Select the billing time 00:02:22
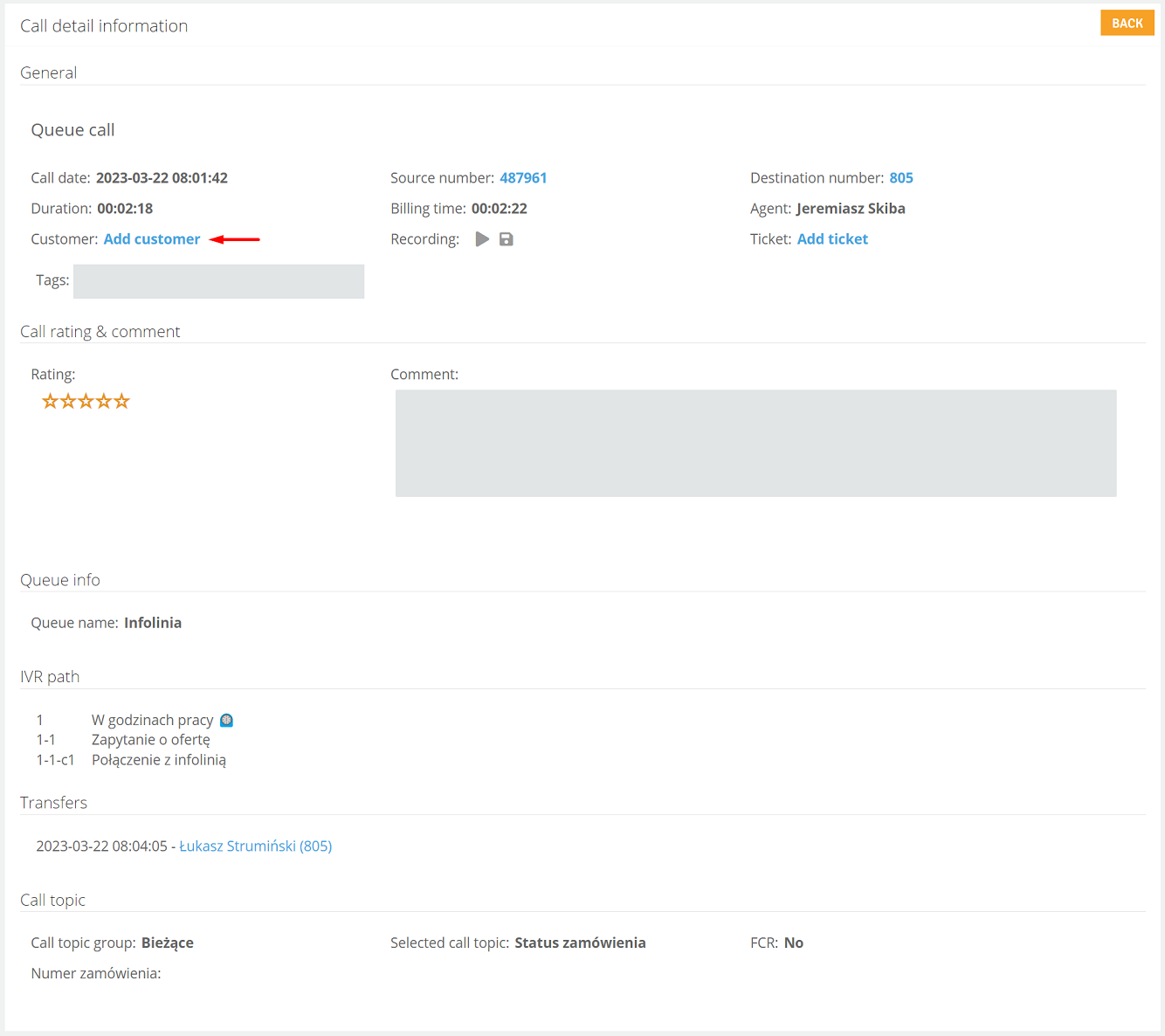The image size is (1165, 1036). pyautogui.click(x=500, y=209)
